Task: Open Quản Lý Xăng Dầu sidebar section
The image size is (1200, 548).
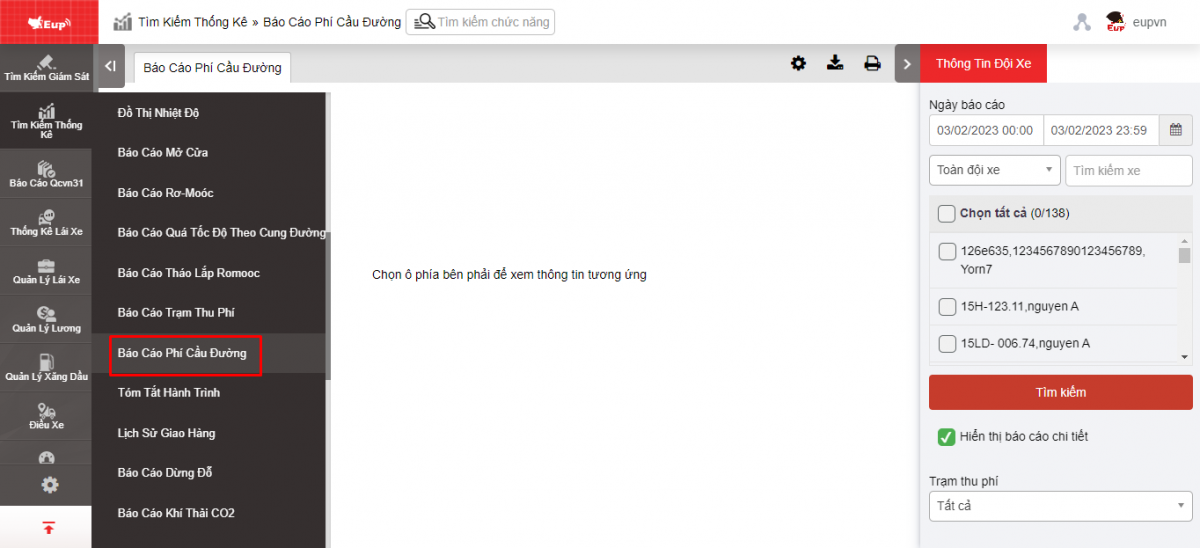Action: pos(46,367)
